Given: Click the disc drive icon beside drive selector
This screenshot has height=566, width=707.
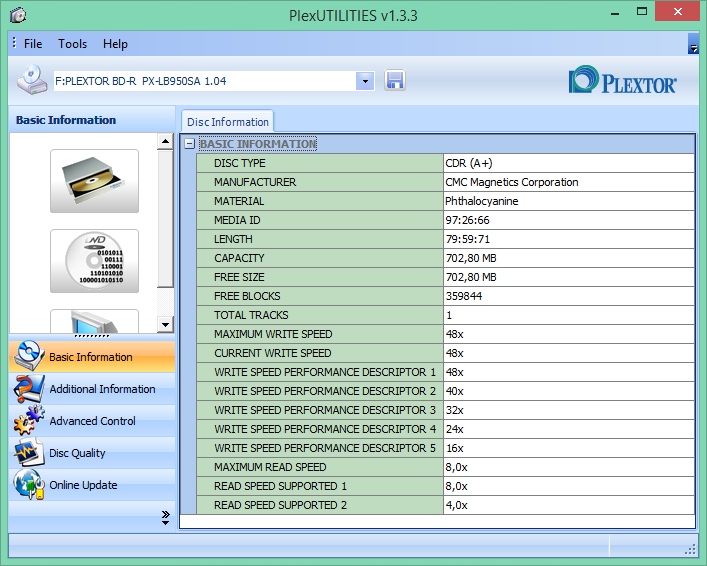Looking at the screenshot, I should coord(32,80).
